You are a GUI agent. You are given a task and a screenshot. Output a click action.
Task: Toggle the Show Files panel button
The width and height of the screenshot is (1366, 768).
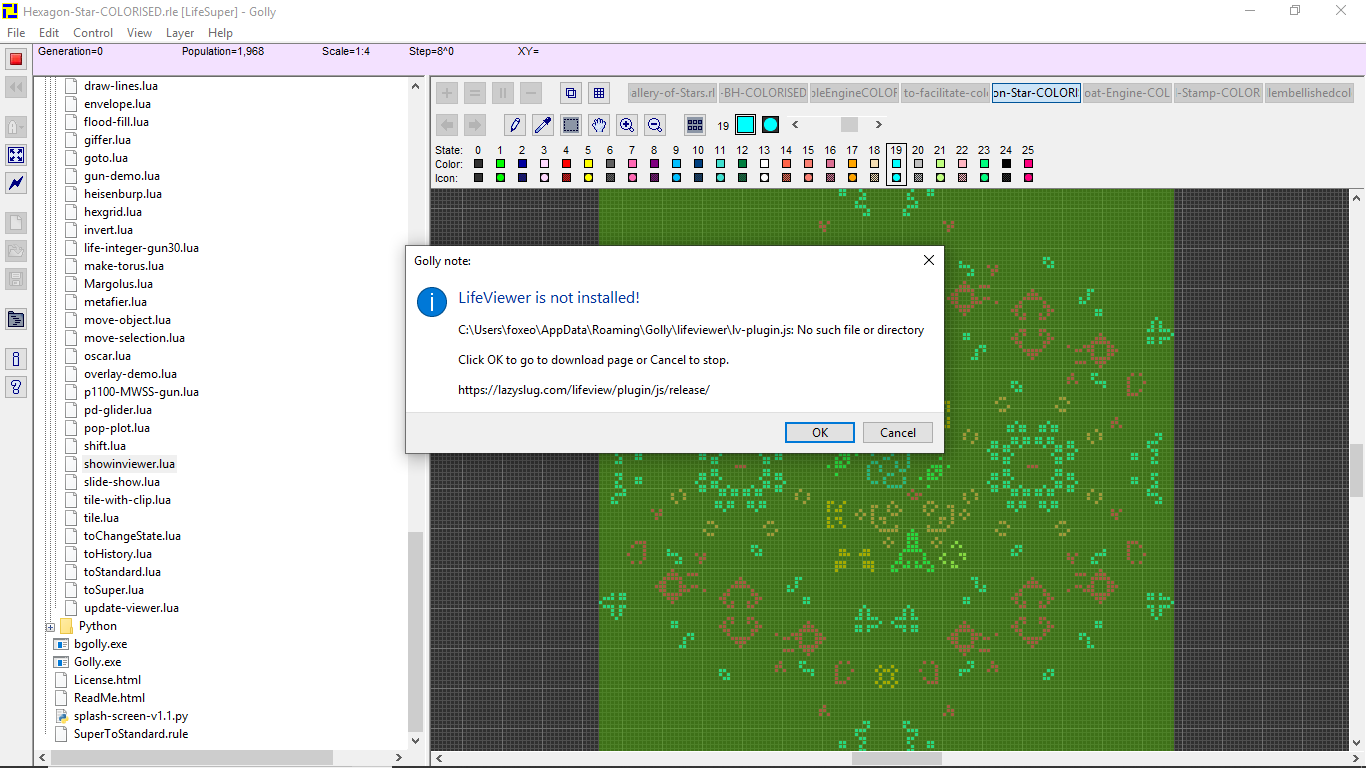click(16, 319)
